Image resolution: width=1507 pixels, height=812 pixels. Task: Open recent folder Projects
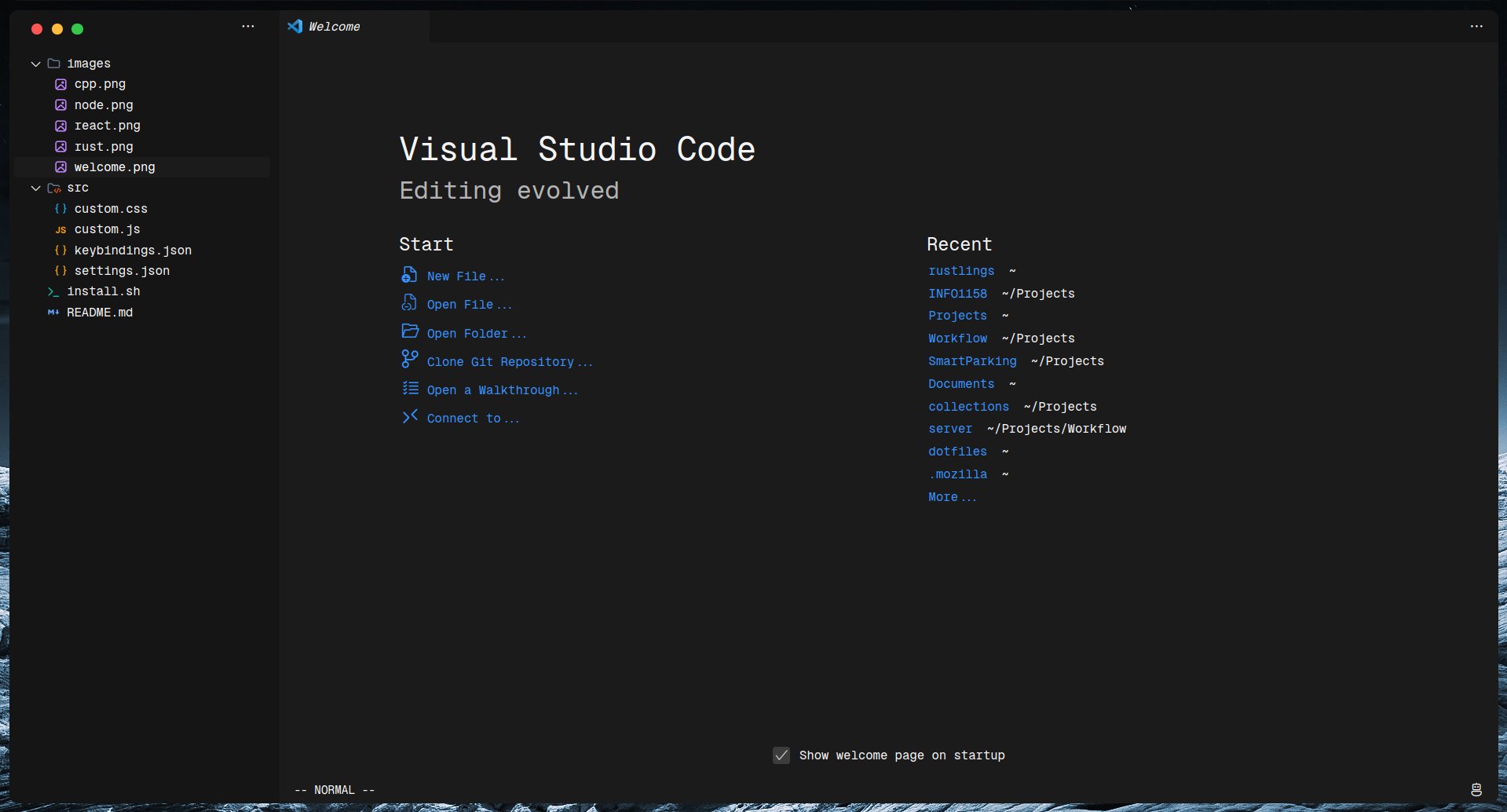957,316
